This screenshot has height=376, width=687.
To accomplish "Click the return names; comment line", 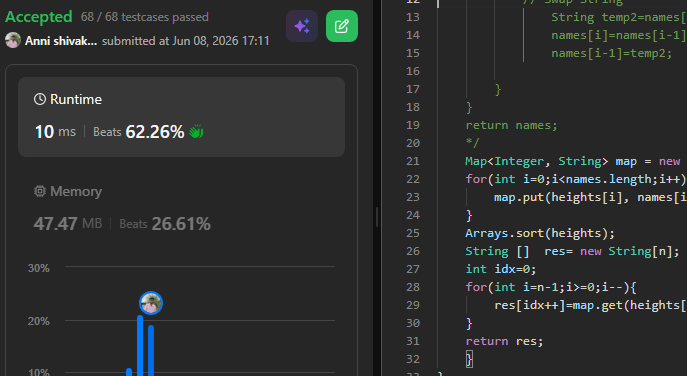I will 511,125.
